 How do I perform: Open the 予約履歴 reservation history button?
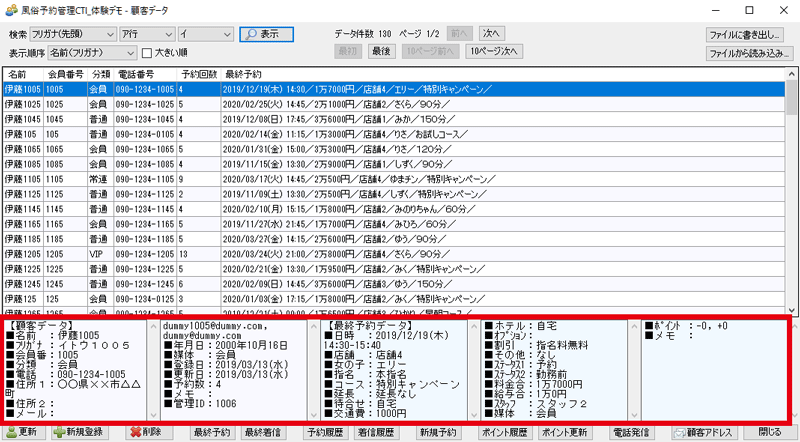(326, 432)
